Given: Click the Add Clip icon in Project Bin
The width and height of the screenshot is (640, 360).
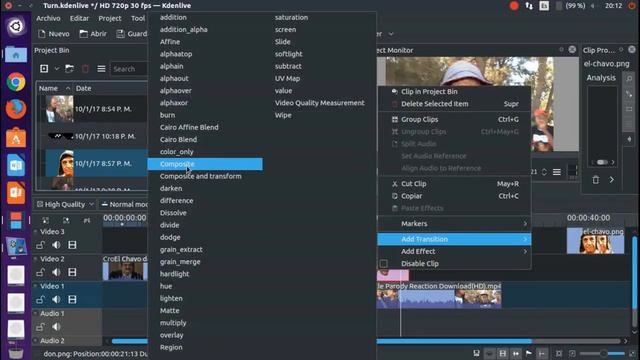Looking at the screenshot, I should tap(44, 69).
